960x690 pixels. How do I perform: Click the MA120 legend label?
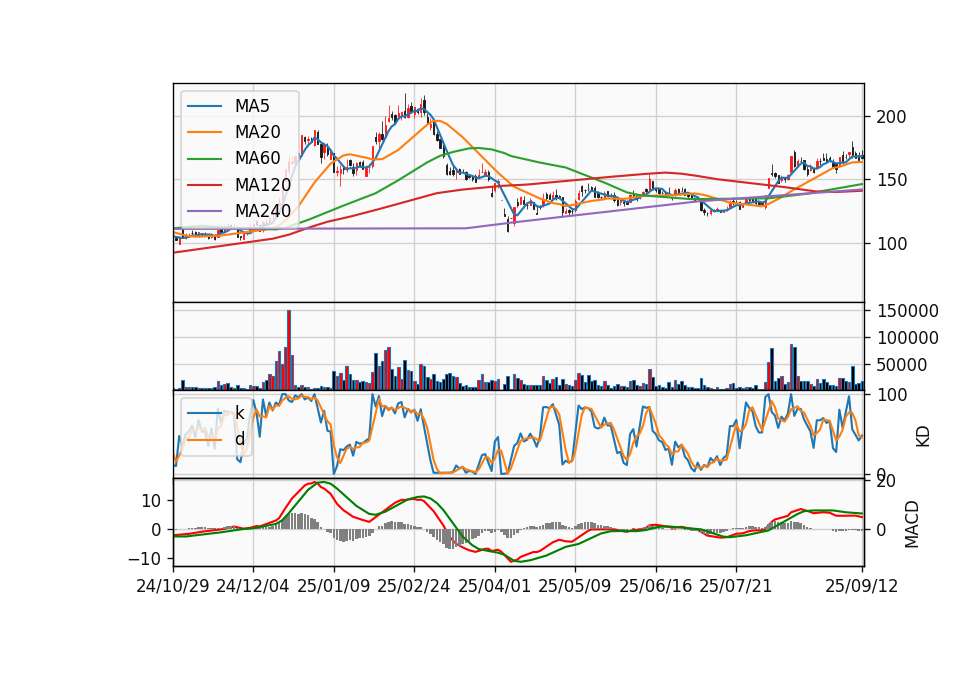pyautogui.click(x=263, y=185)
